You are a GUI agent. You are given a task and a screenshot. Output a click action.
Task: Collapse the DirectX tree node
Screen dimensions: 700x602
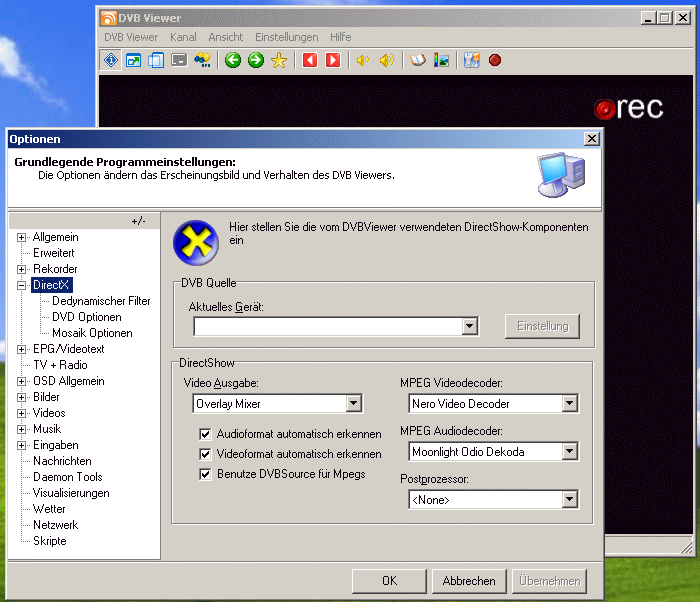point(21,285)
